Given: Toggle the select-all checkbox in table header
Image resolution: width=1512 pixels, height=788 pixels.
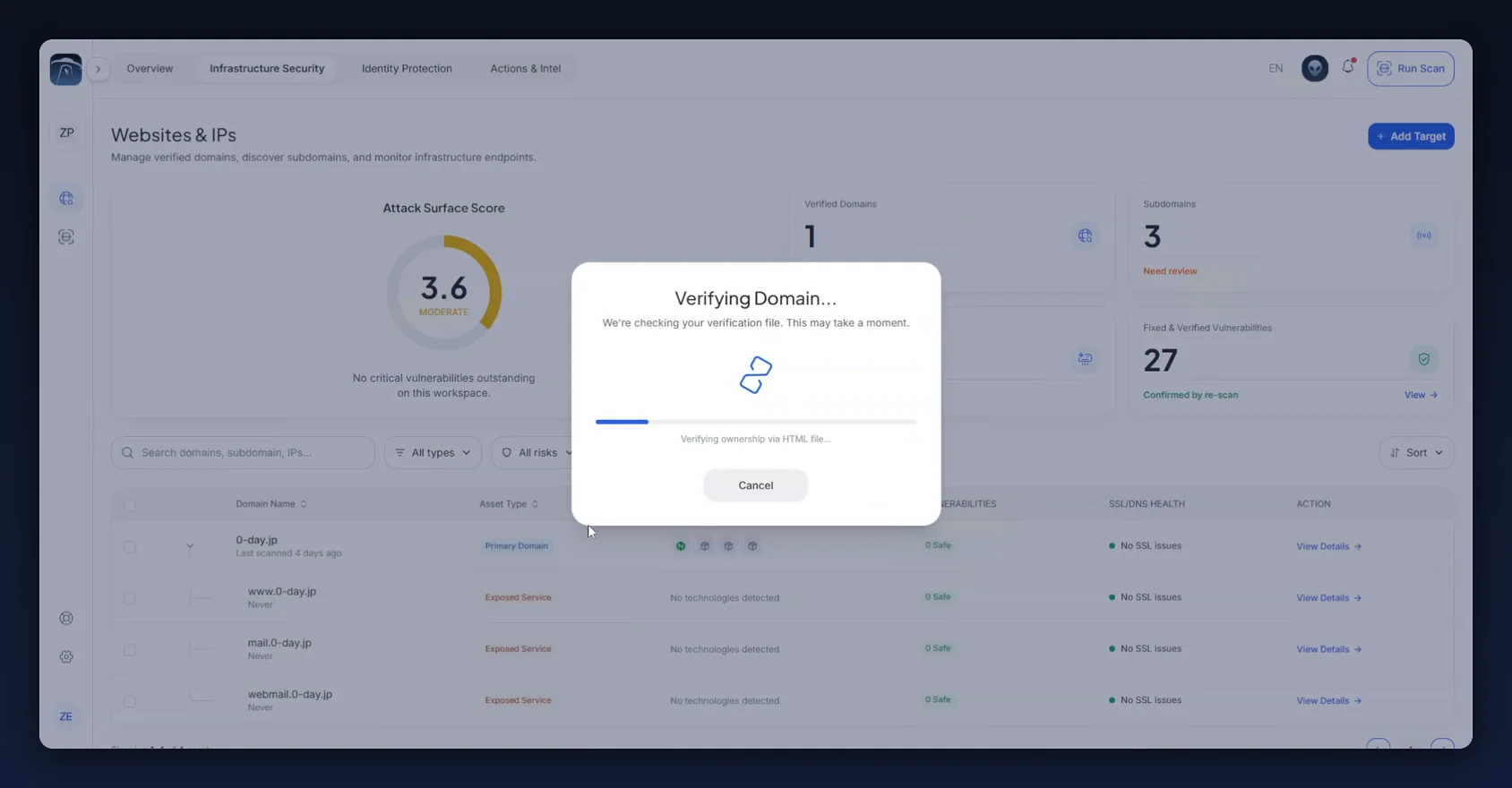Looking at the screenshot, I should point(130,505).
